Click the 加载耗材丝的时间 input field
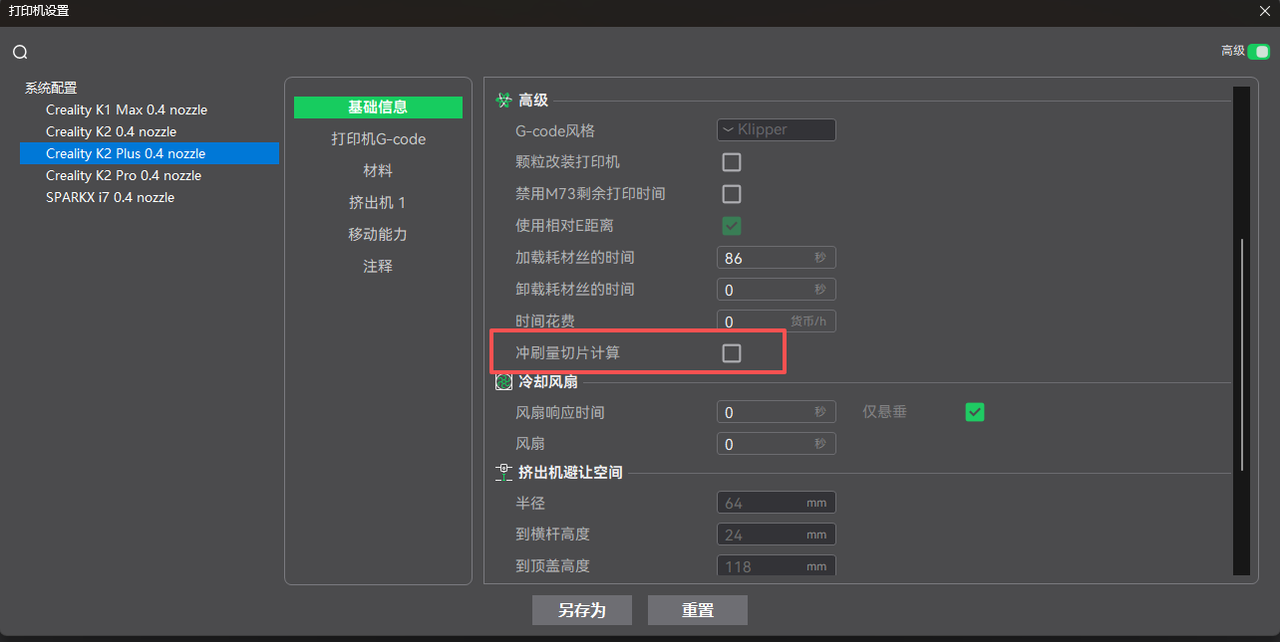The image size is (1280, 642). [764, 258]
